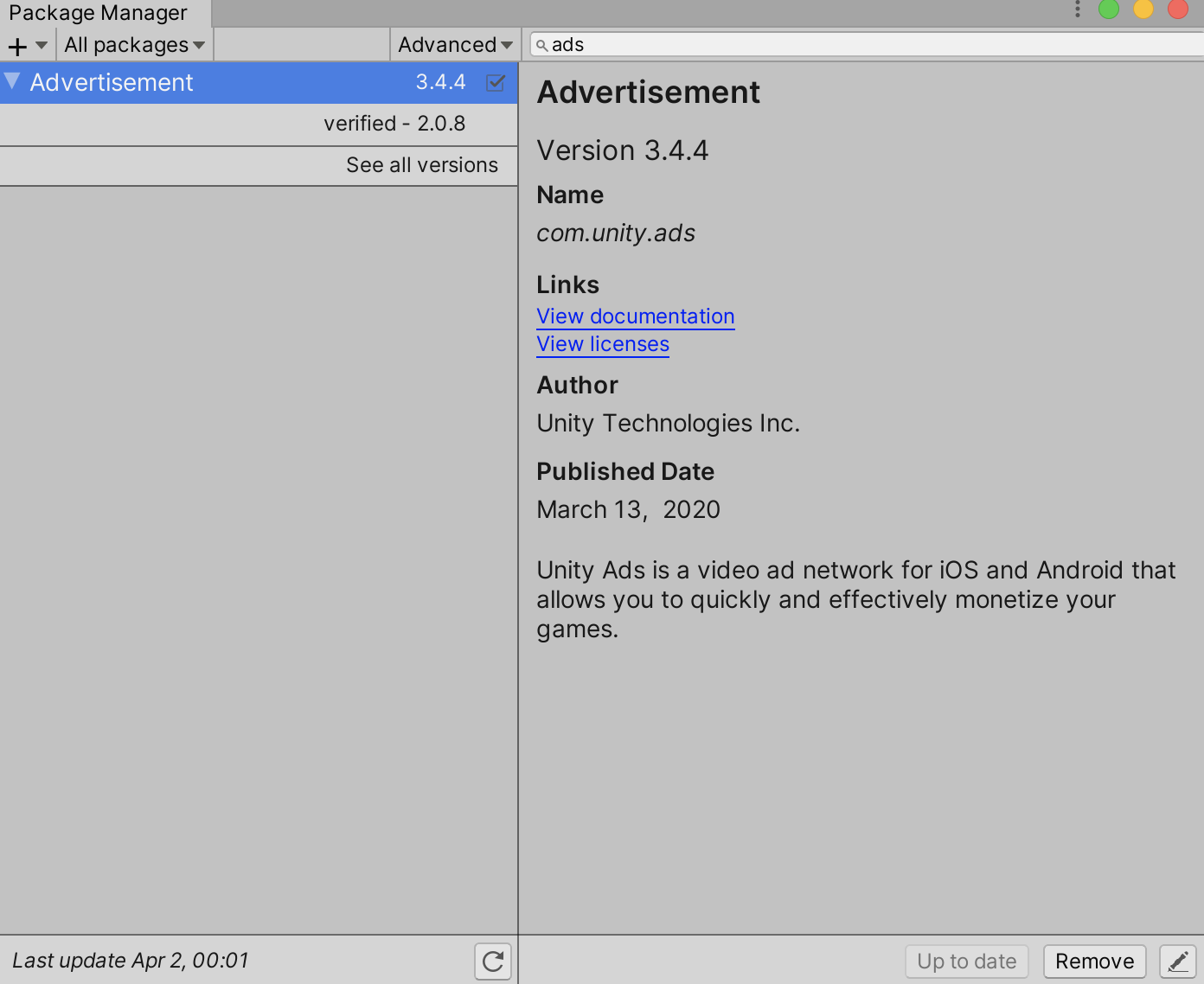1204x984 pixels.
Task: Click the red close window button
Action: pyautogui.click(x=1178, y=9)
